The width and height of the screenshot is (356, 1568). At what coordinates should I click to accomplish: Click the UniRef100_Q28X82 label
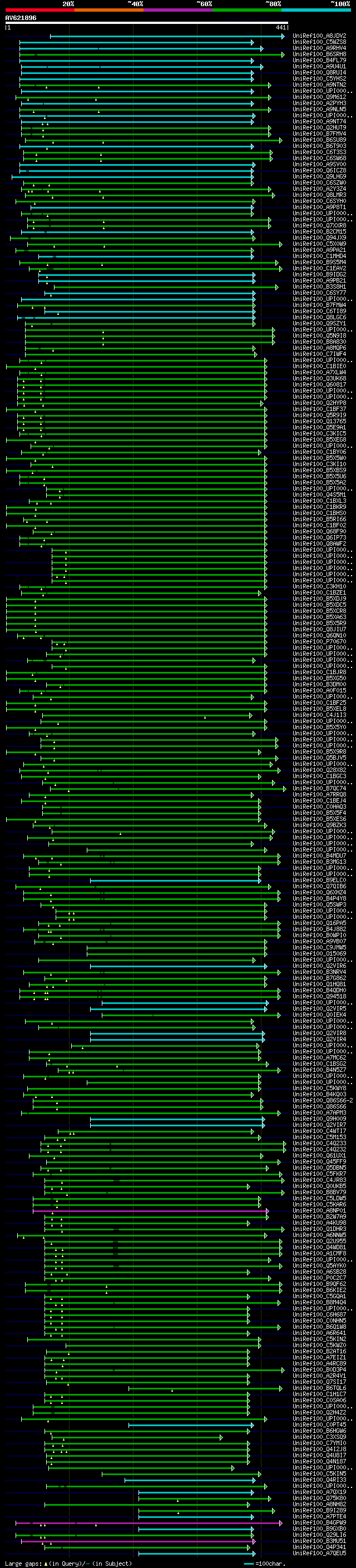click(319, 770)
